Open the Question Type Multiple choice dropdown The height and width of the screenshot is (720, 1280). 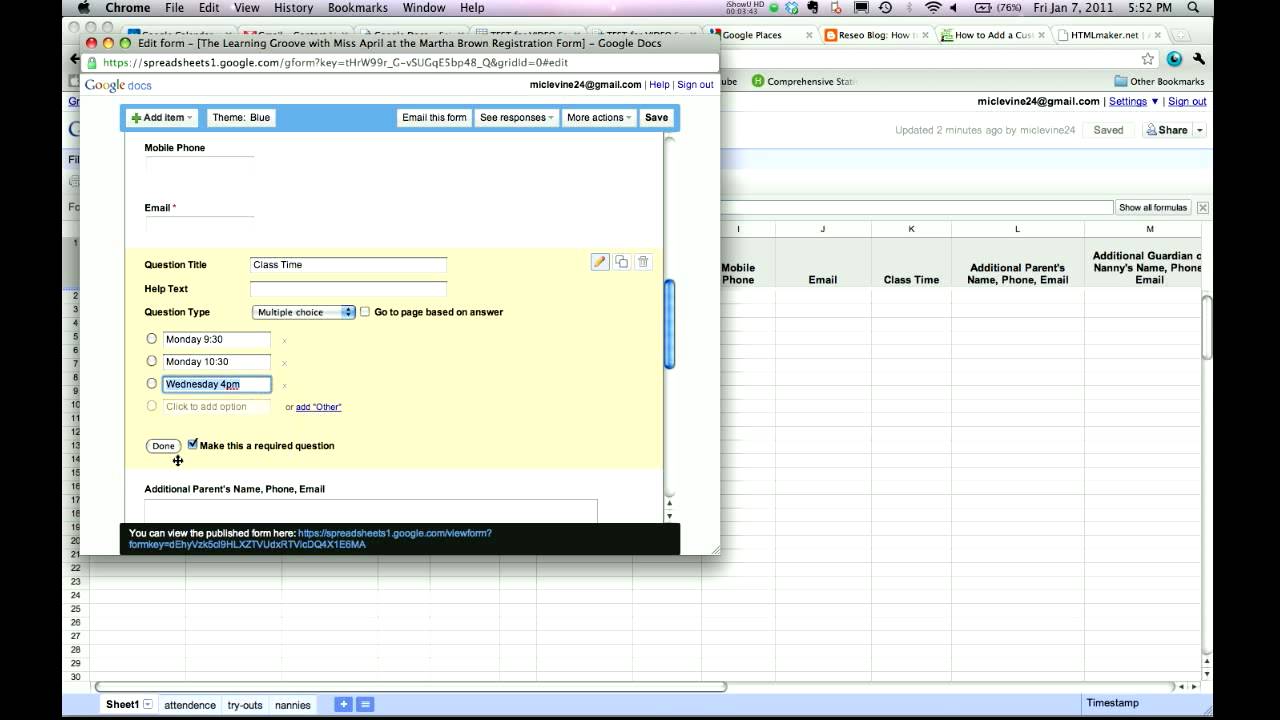tap(304, 312)
